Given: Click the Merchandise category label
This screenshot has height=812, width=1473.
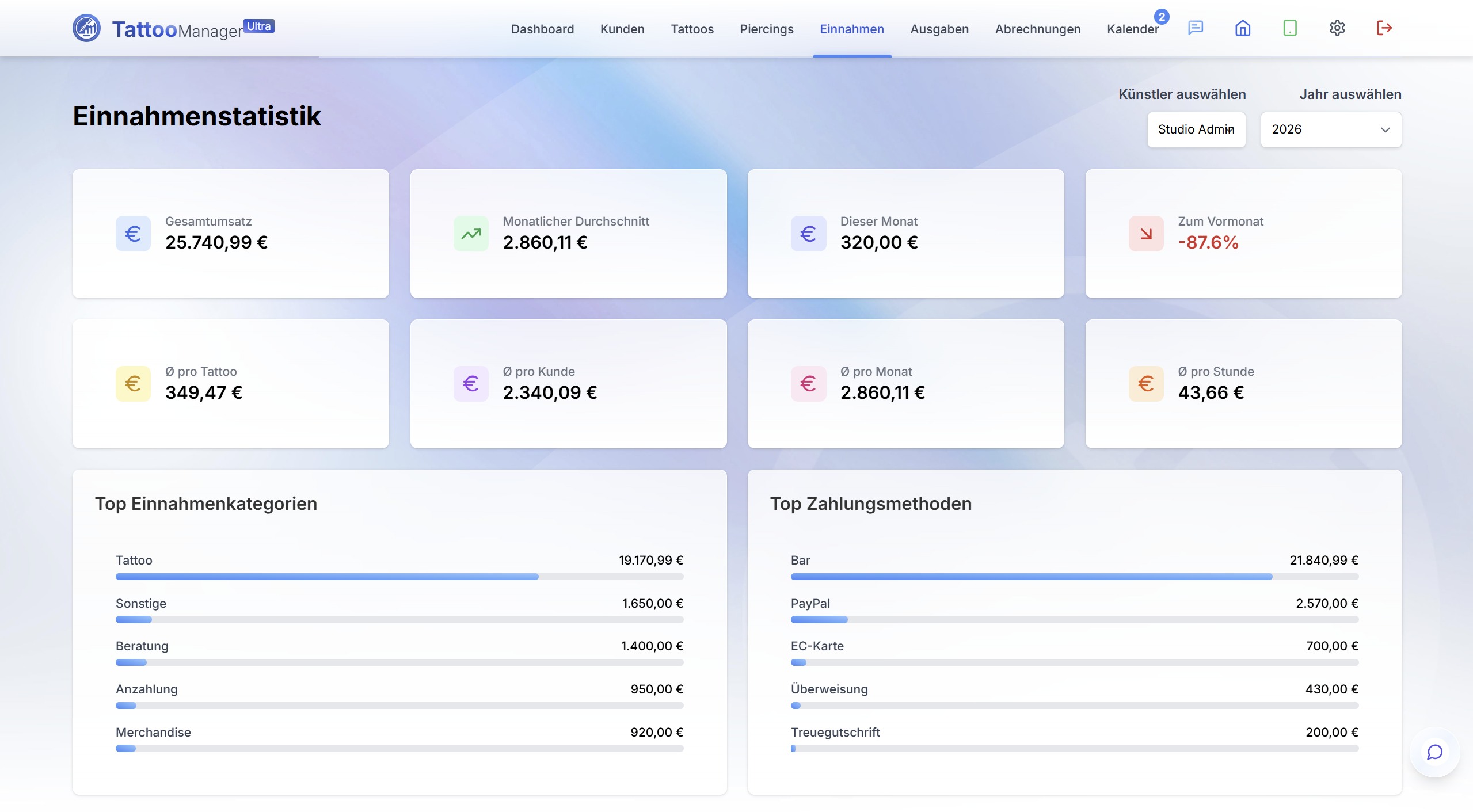Looking at the screenshot, I should tap(153, 732).
